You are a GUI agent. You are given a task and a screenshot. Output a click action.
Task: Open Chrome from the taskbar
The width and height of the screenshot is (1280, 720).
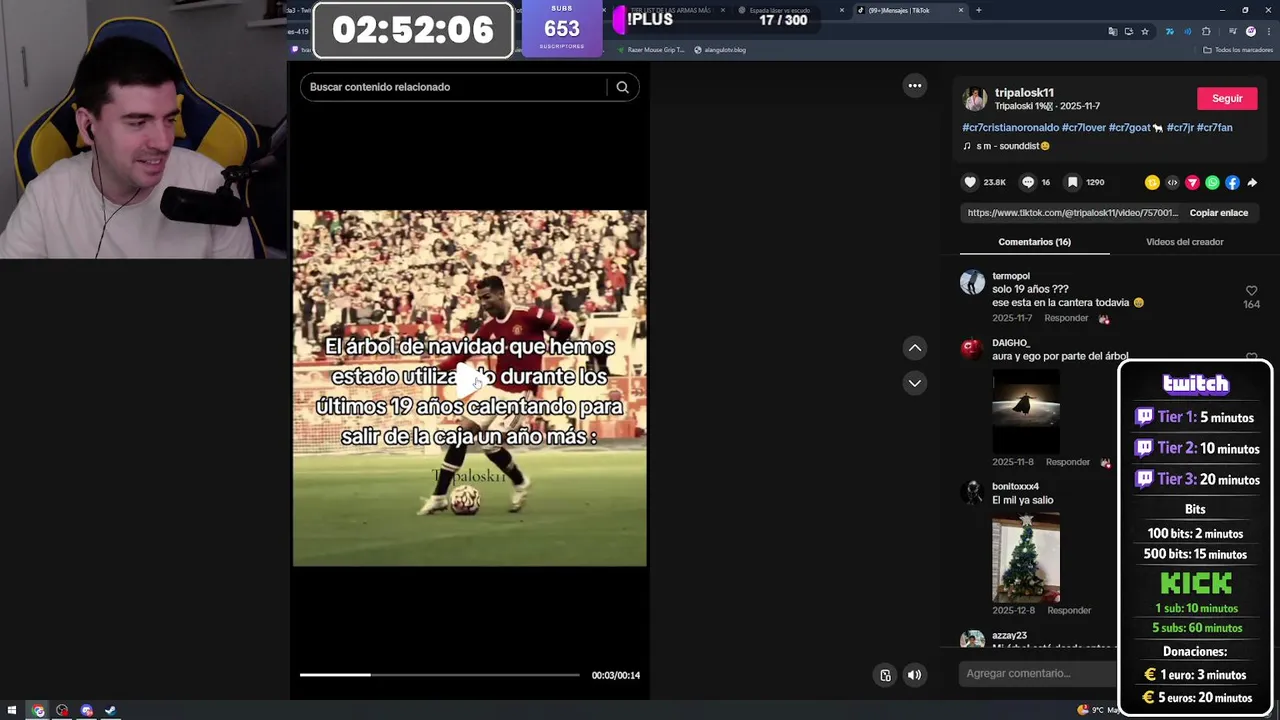[x=38, y=711]
